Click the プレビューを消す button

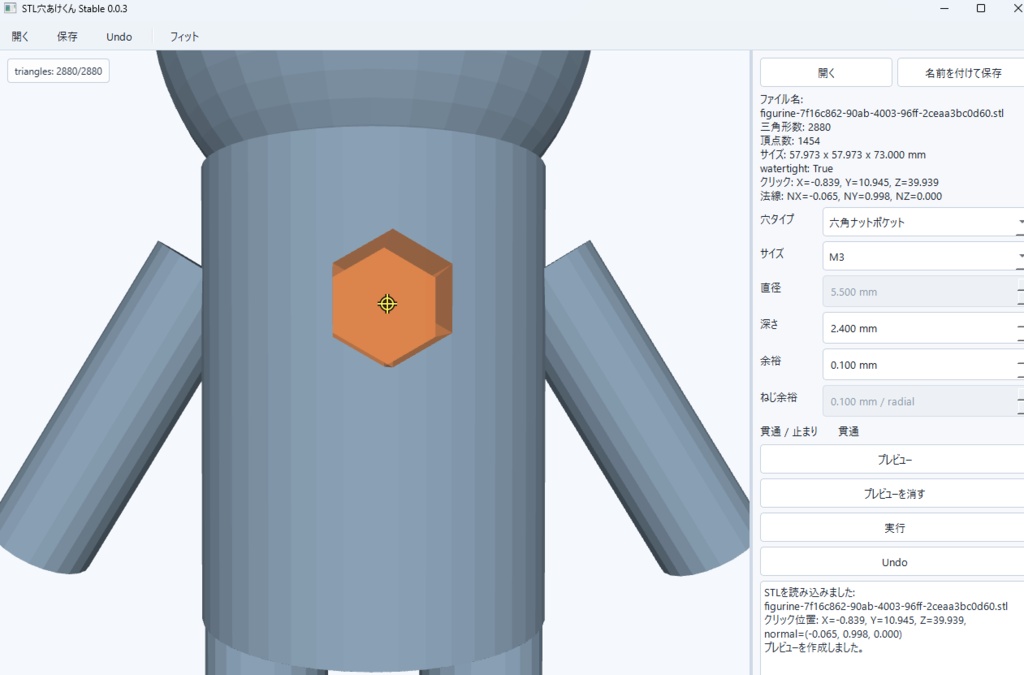point(894,494)
